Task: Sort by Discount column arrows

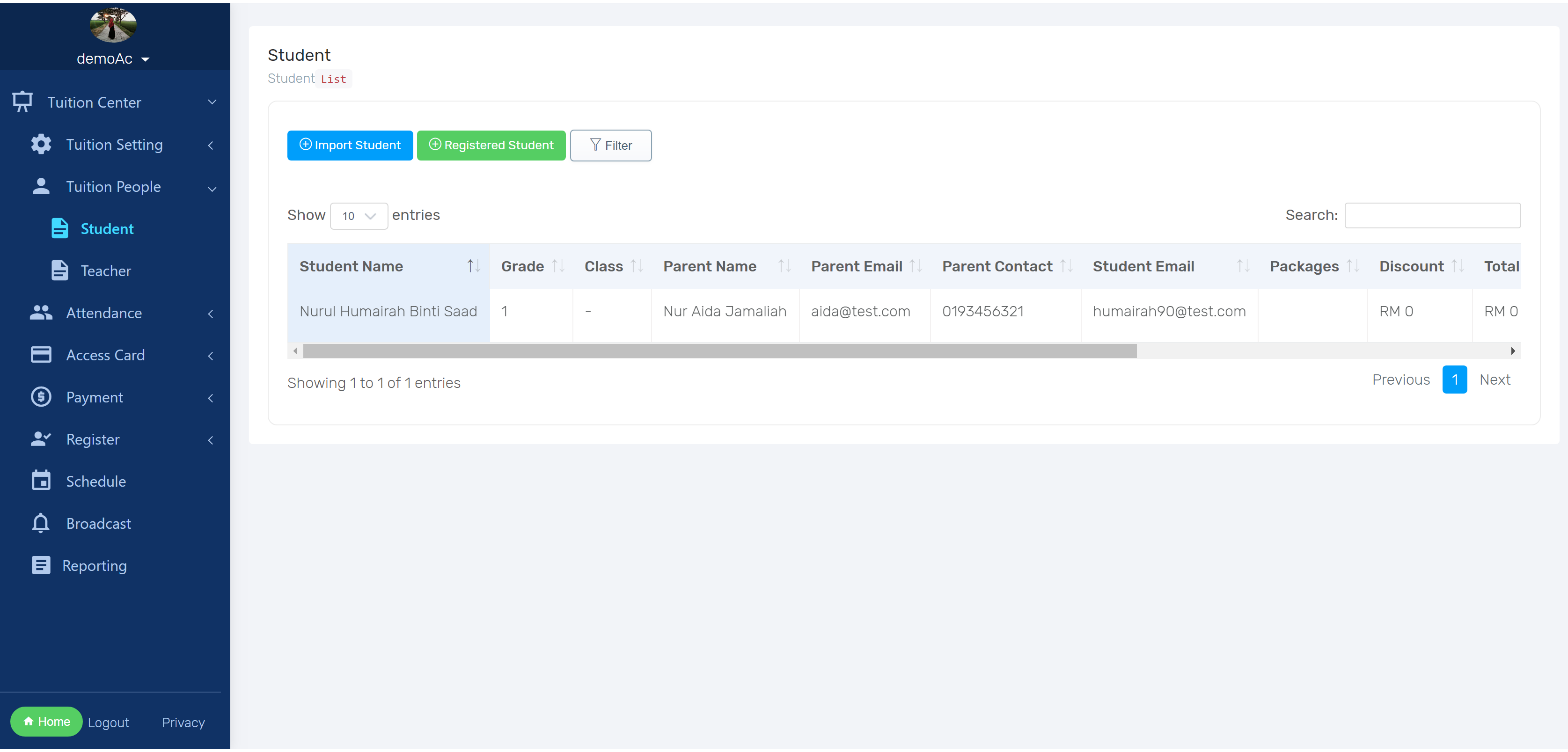Action: point(1457,266)
